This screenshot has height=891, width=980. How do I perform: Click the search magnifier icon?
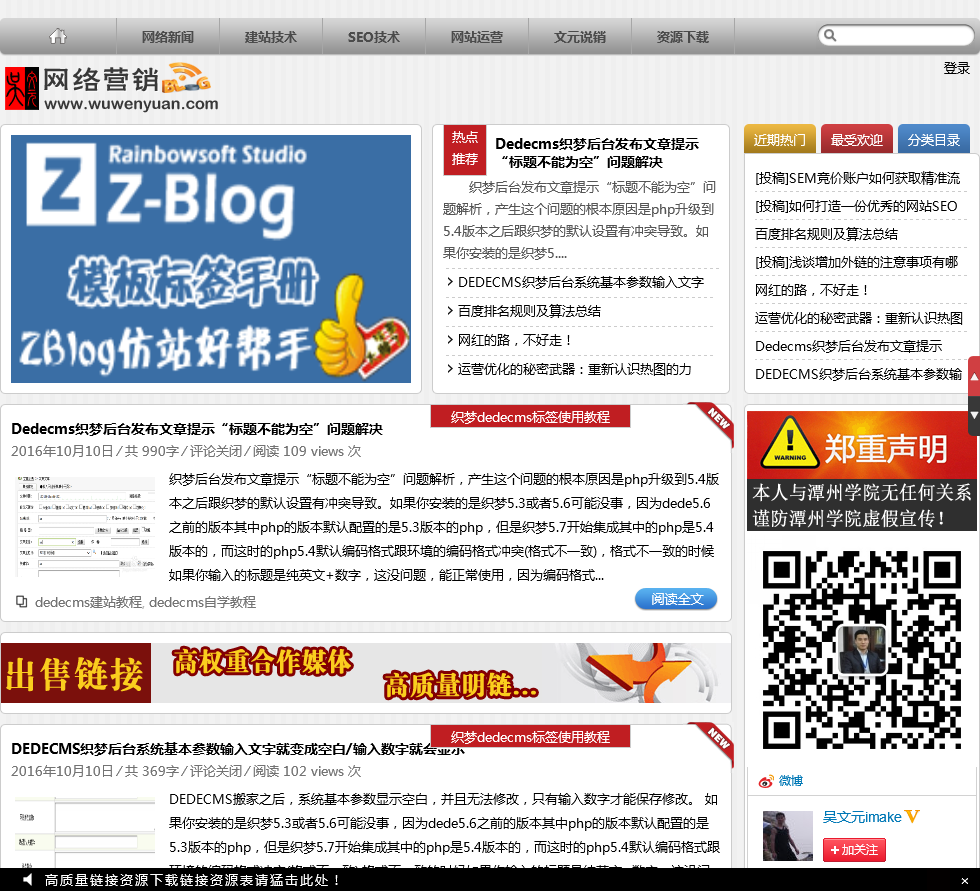(830, 35)
